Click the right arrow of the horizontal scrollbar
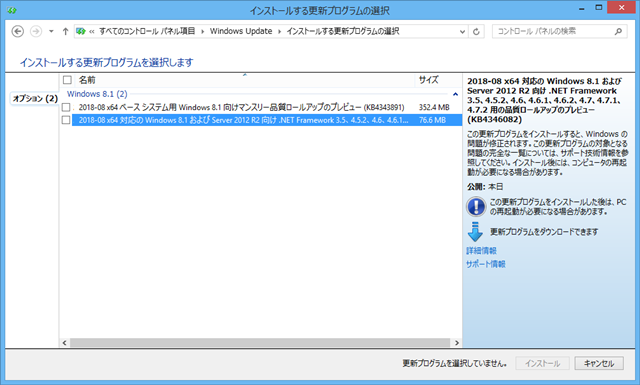 (457, 343)
